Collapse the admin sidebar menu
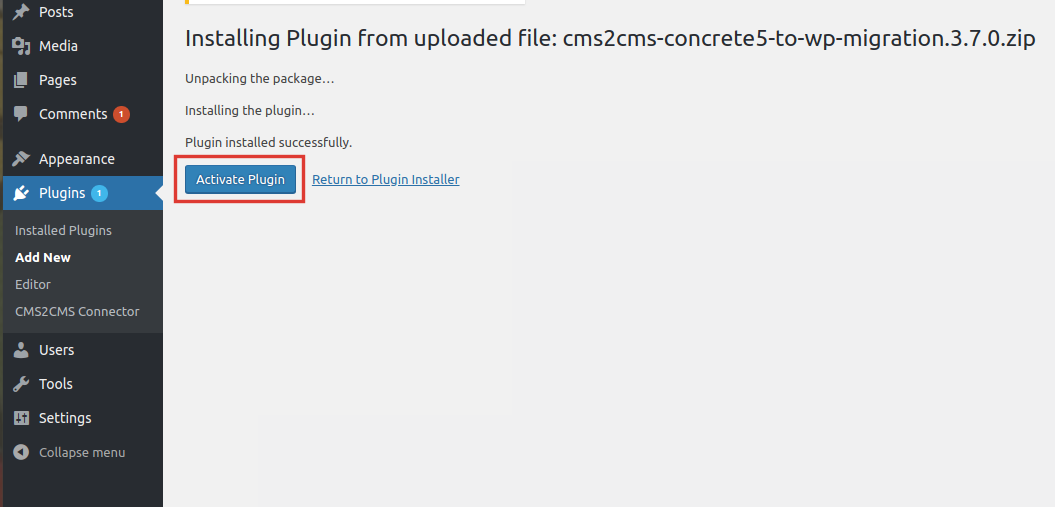 [69, 452]
